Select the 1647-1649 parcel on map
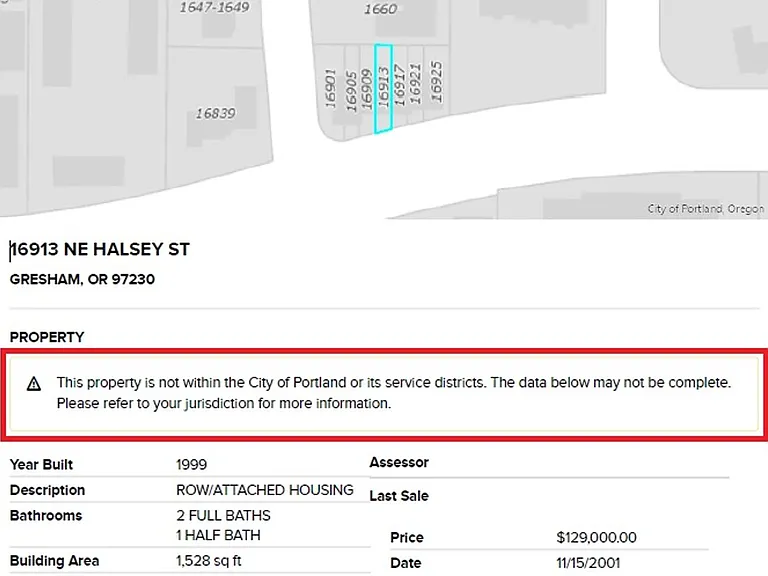 (x=214, y=7)
